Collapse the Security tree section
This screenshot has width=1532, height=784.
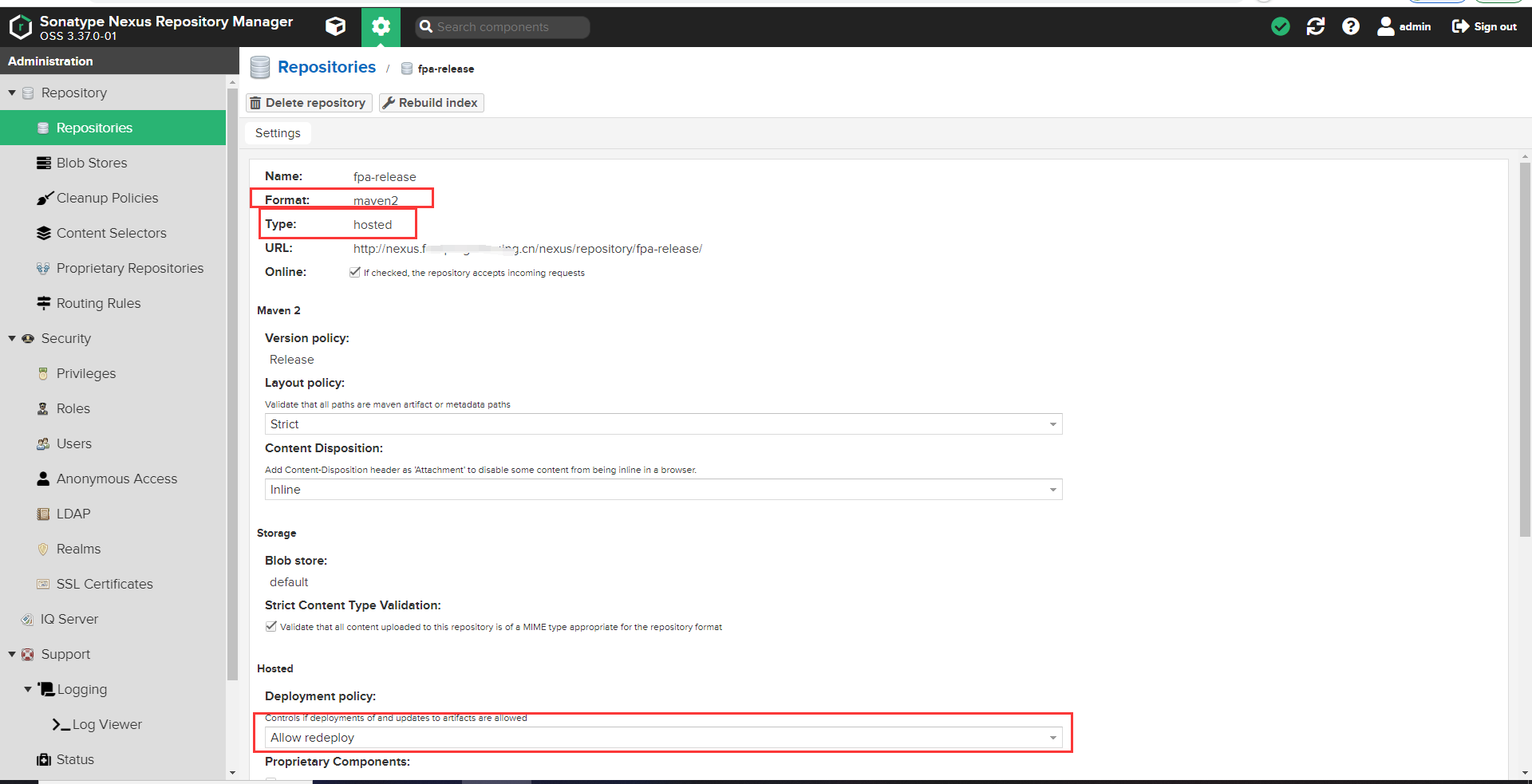tap(12, 338)
